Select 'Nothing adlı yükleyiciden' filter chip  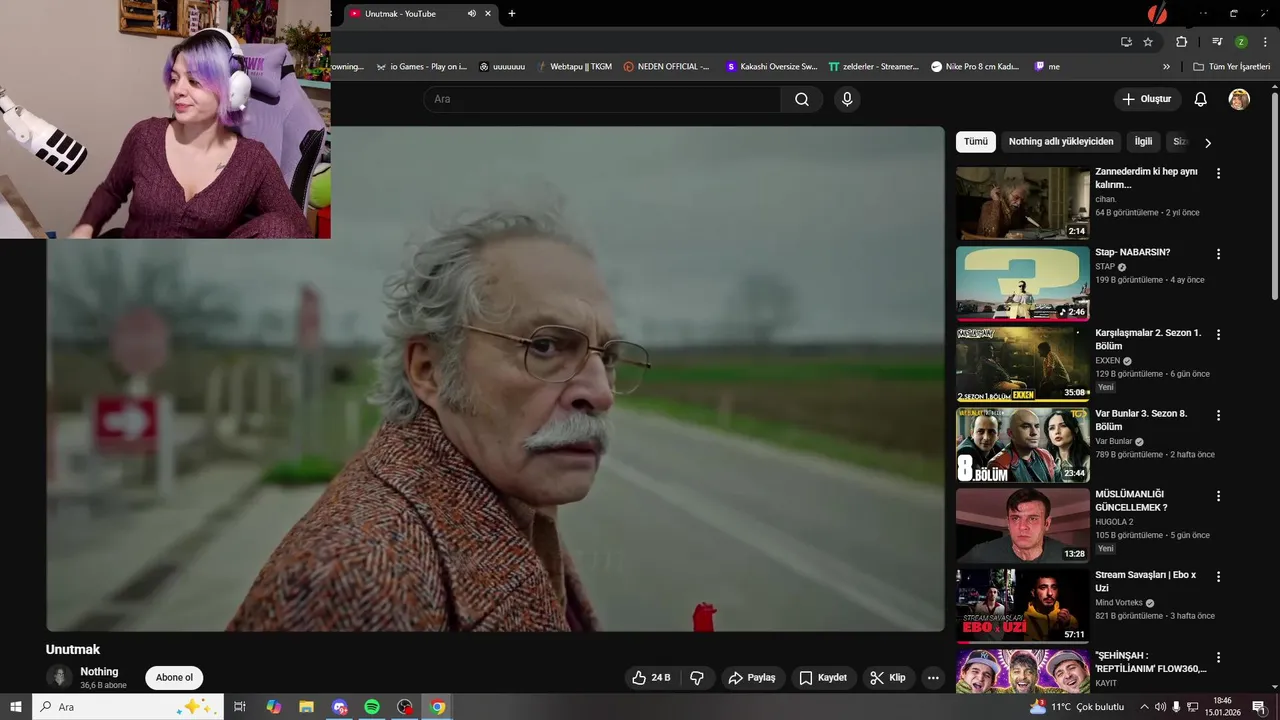(x=1061, y=142)
